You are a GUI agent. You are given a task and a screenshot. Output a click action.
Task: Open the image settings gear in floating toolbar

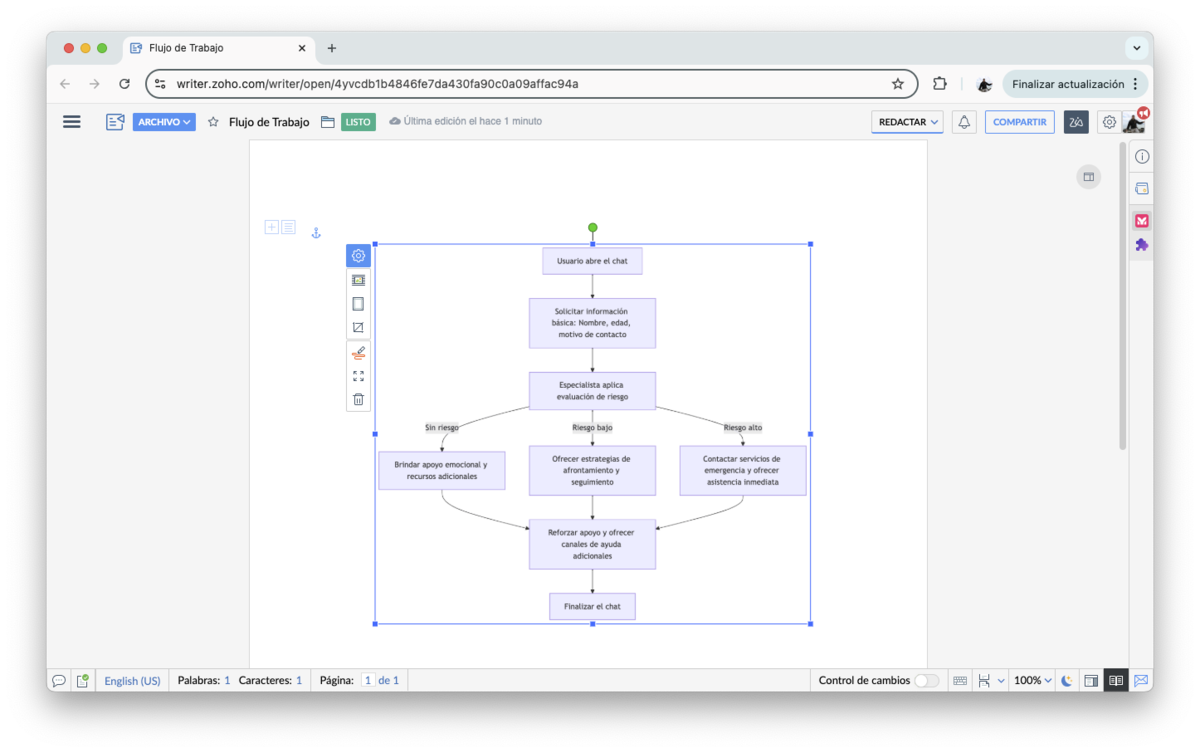click(x=358, y=256)
